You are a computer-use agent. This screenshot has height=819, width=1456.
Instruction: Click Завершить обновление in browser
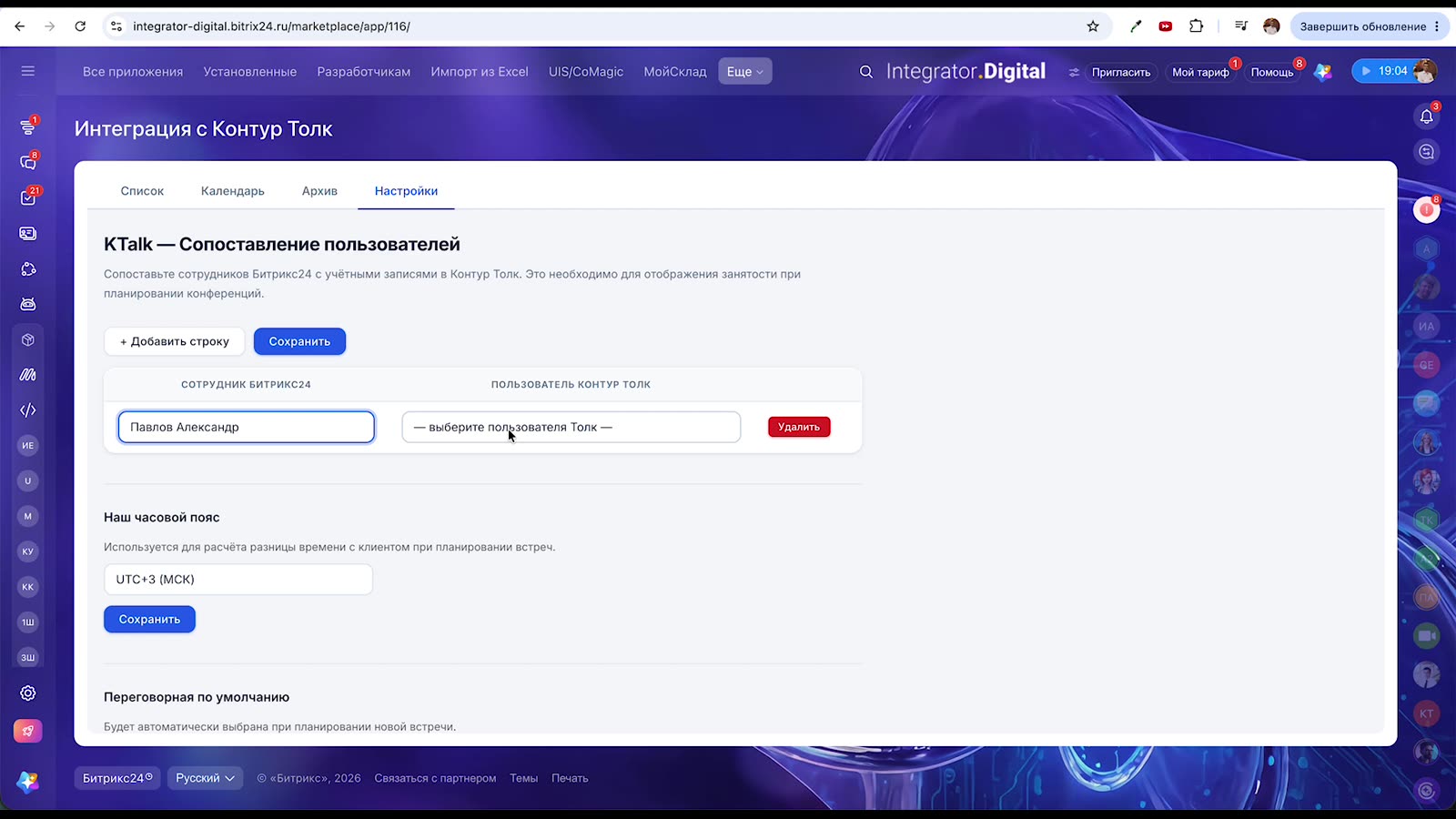1363,26
